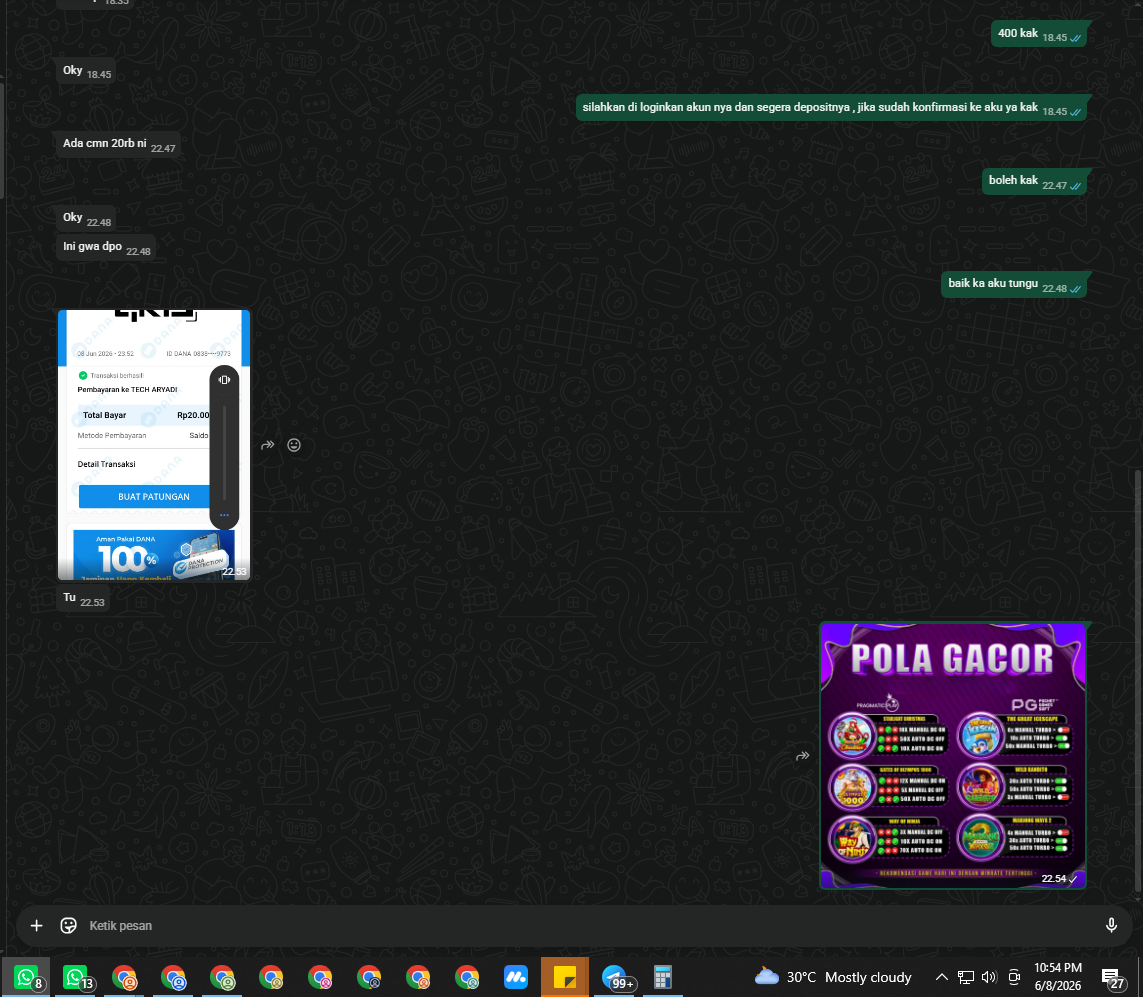Select the "Tu" message at 22.53
1143x997 pixels.
coord(83,598)
